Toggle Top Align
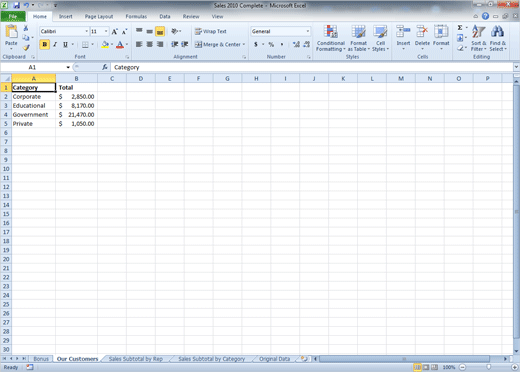The image size is (520, 372). pos(139,31)
